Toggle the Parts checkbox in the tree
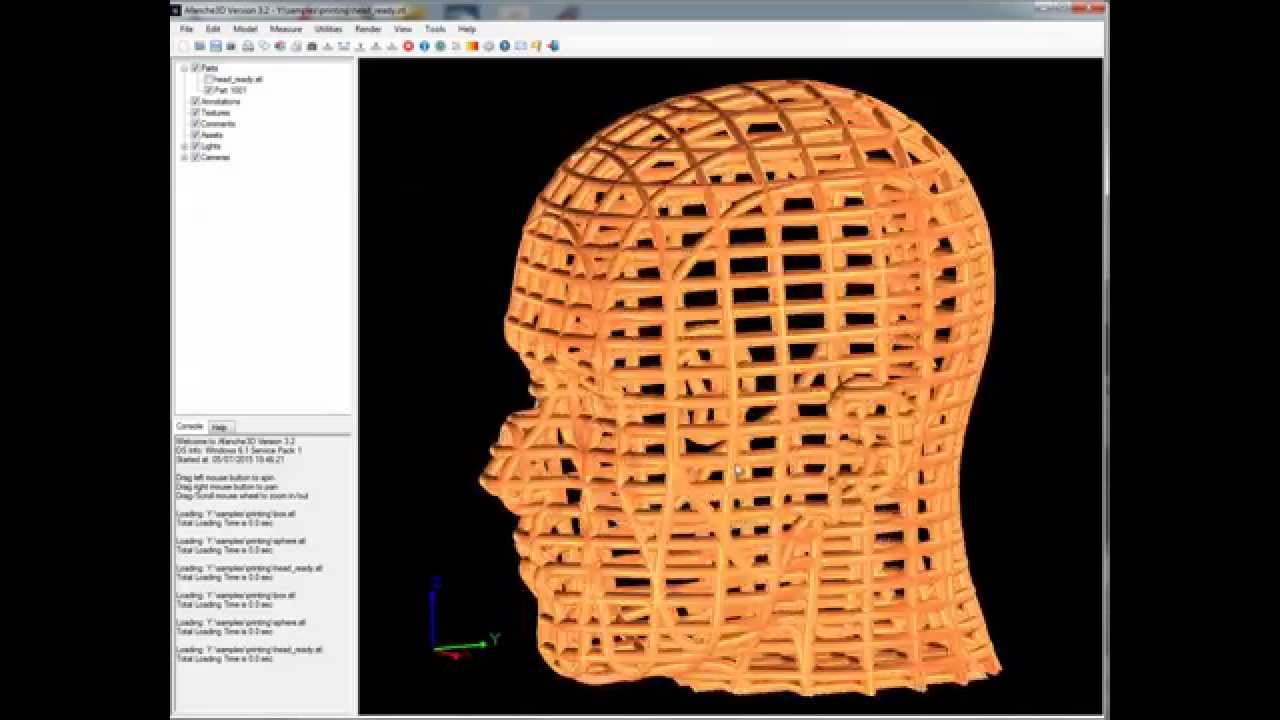The height and width of the screenshot is (720, 1280). pyautogui.click(x=196, y=68)
